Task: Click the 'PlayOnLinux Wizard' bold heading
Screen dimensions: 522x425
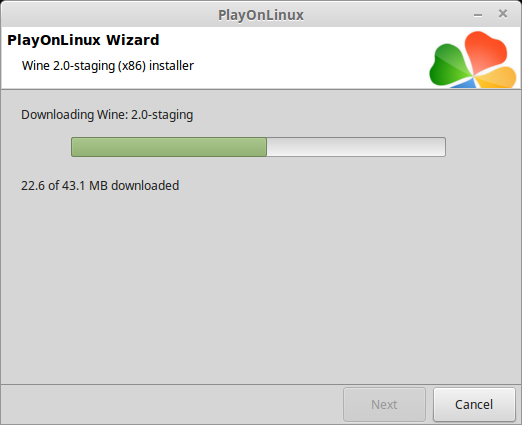Action: click(83, 40)
